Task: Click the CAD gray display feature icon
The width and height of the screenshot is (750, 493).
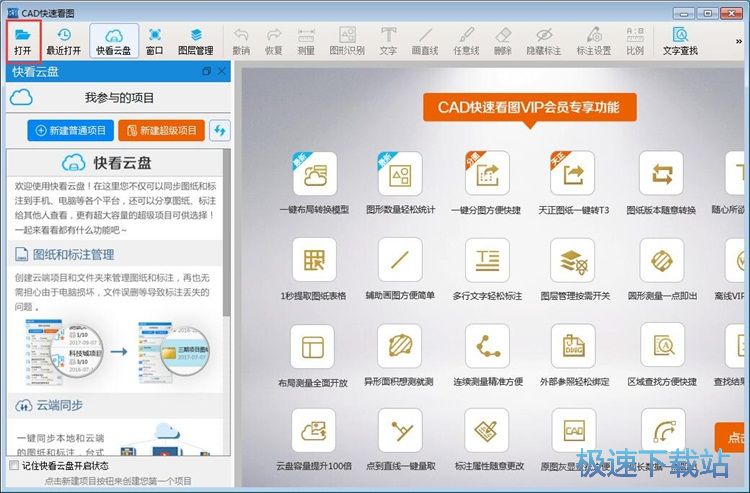Action: [574, 430]
